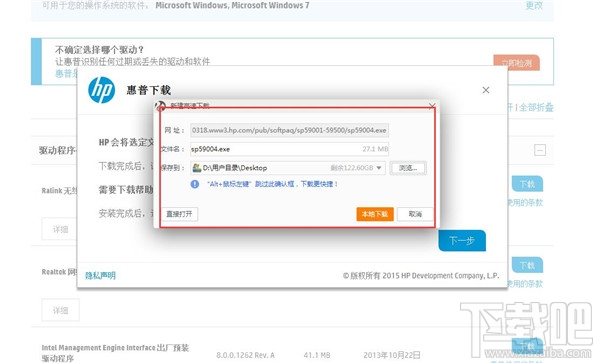This screenshot has width=600, height=363.
Task: Click the download manager logo in title bar
Action: click(160, 106)
